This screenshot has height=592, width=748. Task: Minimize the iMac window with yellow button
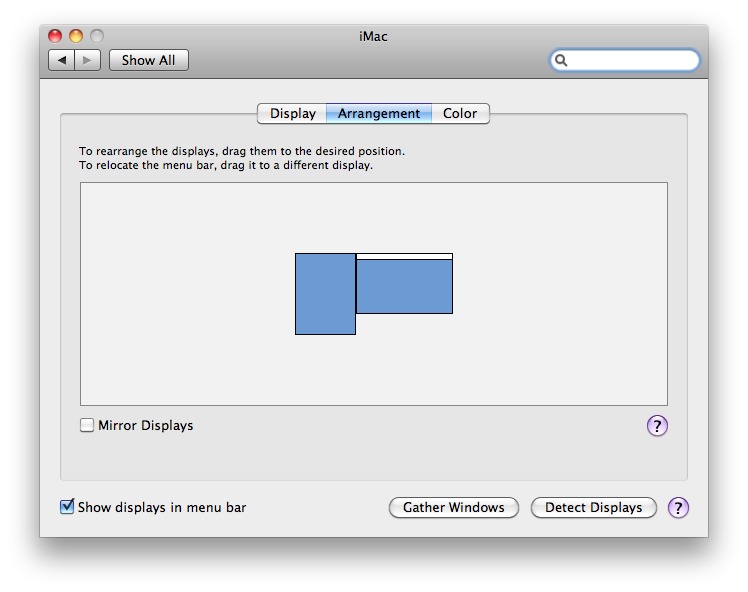pos(76,36)
